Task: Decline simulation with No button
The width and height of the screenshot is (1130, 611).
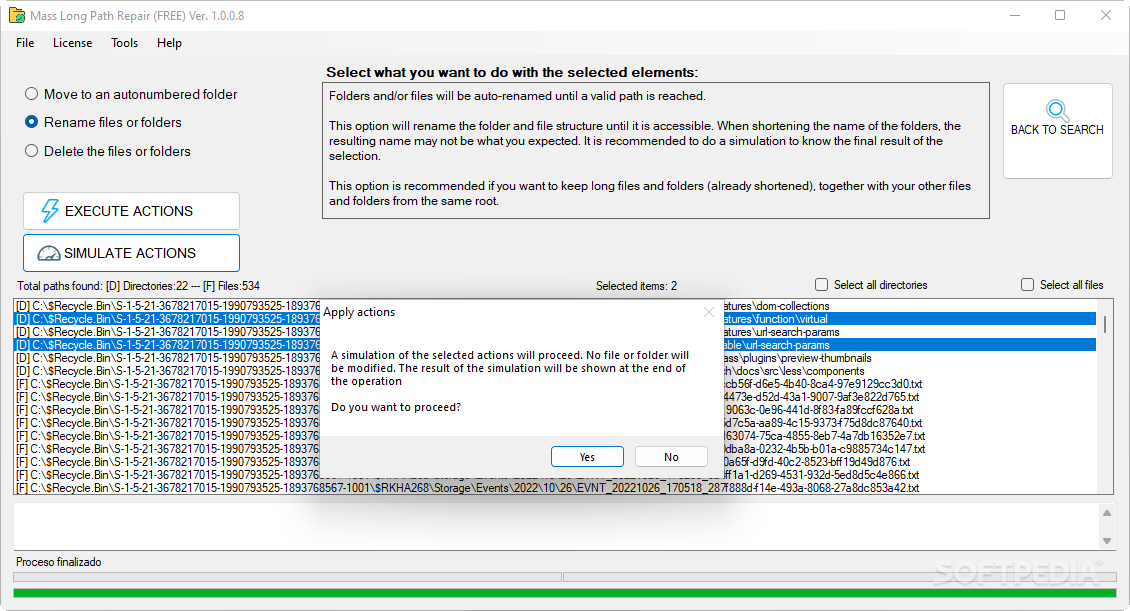Action: coord(671,457)
